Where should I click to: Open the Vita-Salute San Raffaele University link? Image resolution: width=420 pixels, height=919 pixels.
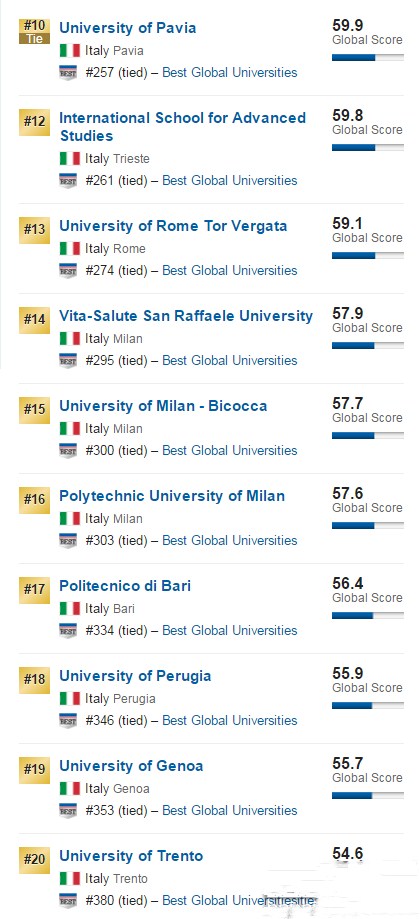click(x=186, y=316)
